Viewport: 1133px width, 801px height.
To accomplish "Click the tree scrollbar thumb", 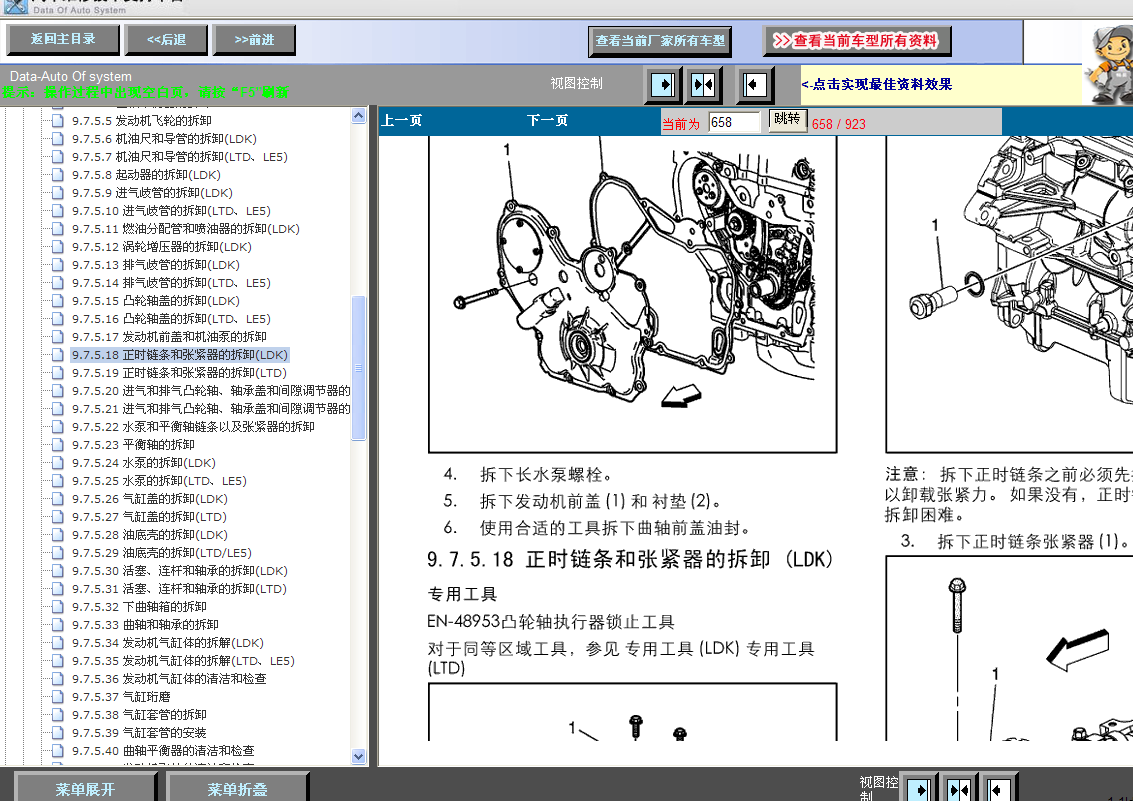I will pos(358,368).
